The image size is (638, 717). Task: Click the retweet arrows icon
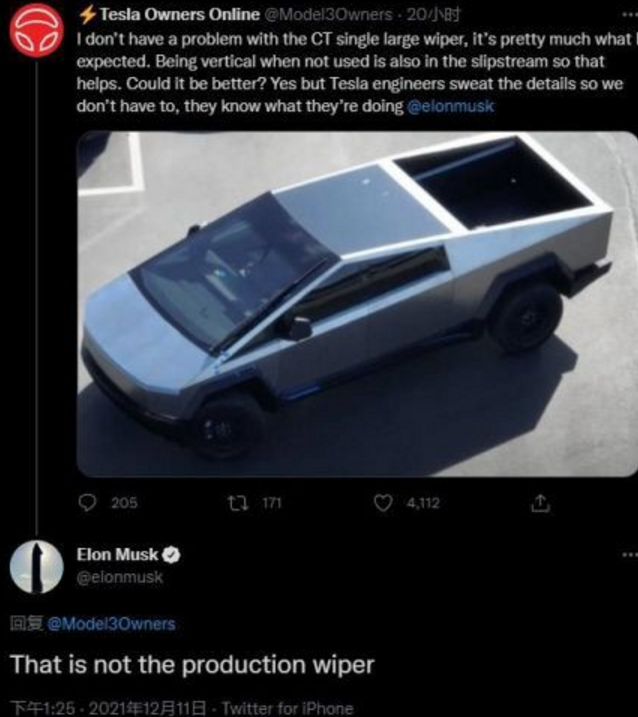[238, 503]
